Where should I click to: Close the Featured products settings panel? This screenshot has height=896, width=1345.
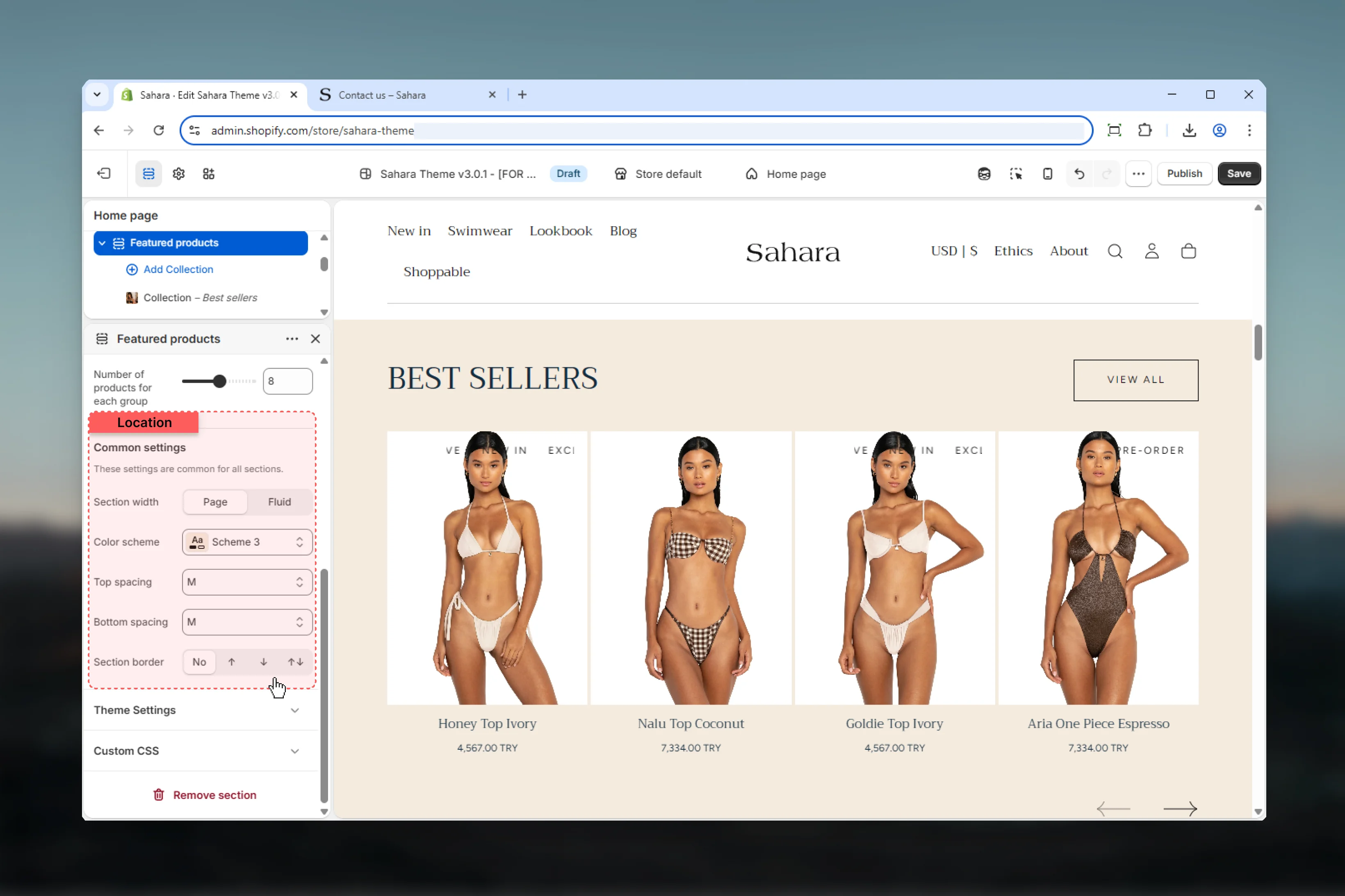point(315,339)
